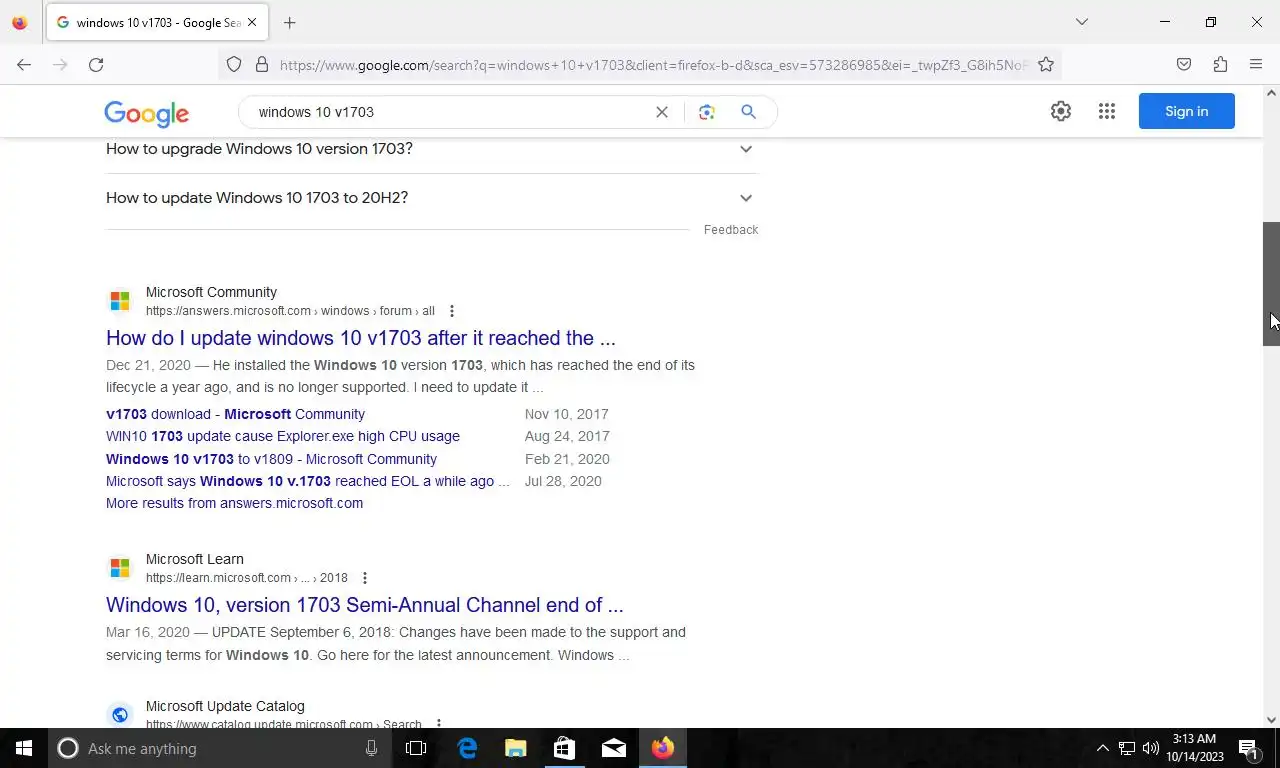This screenshot has width=1280, height=768.
Task: Click the Sign in button
Action: (1187, 111)
